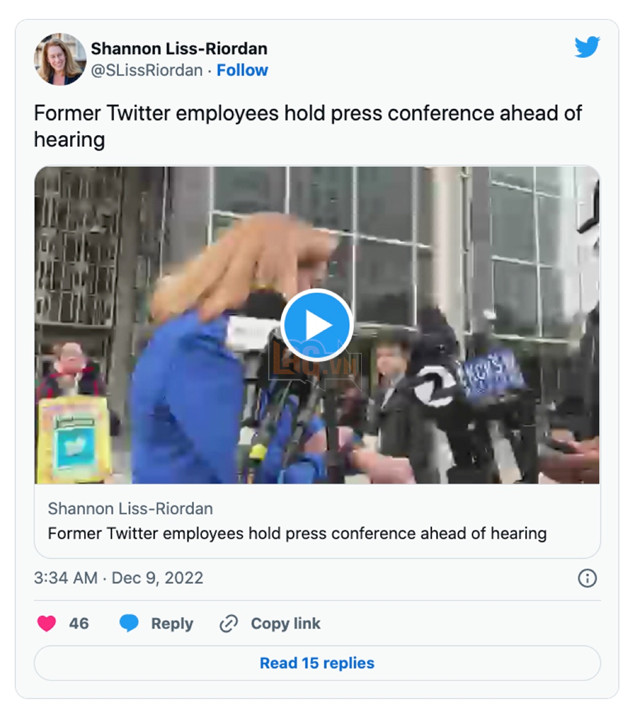The height and width of the screenshot is (722, 630).
Task: Click the blue speech bubble reply icon
Action: [129, 623]
